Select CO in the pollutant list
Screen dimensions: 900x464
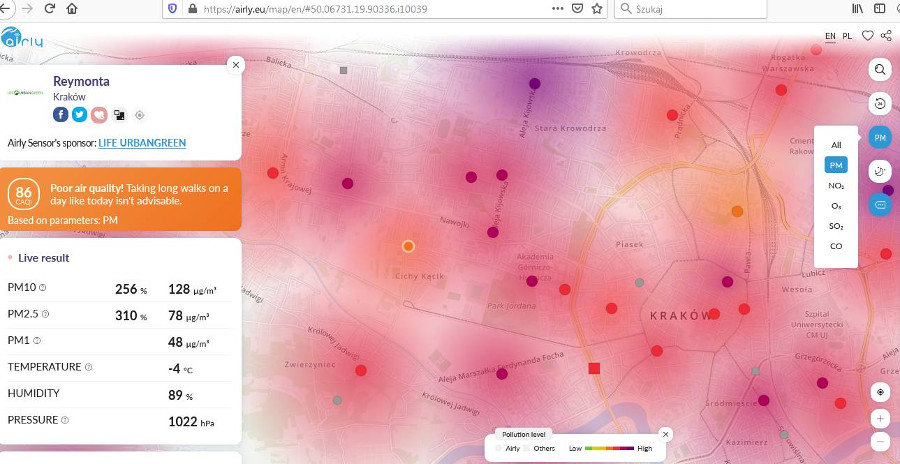point(836,246)
